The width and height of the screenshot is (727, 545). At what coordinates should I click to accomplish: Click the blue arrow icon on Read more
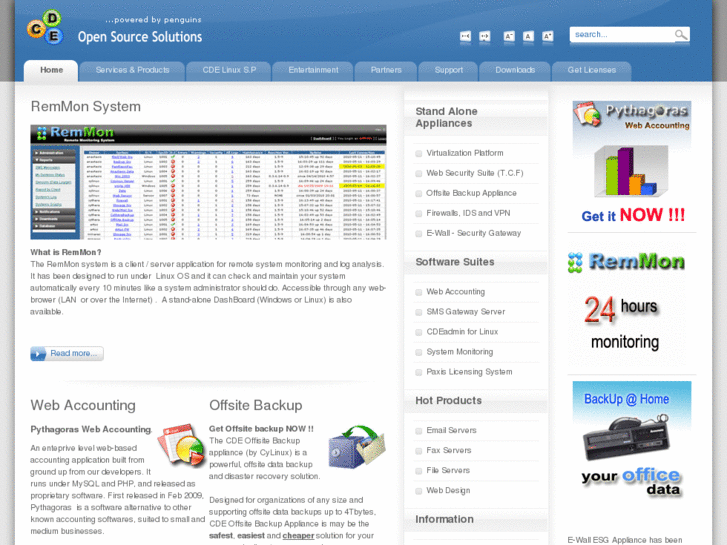click(38, 353)
